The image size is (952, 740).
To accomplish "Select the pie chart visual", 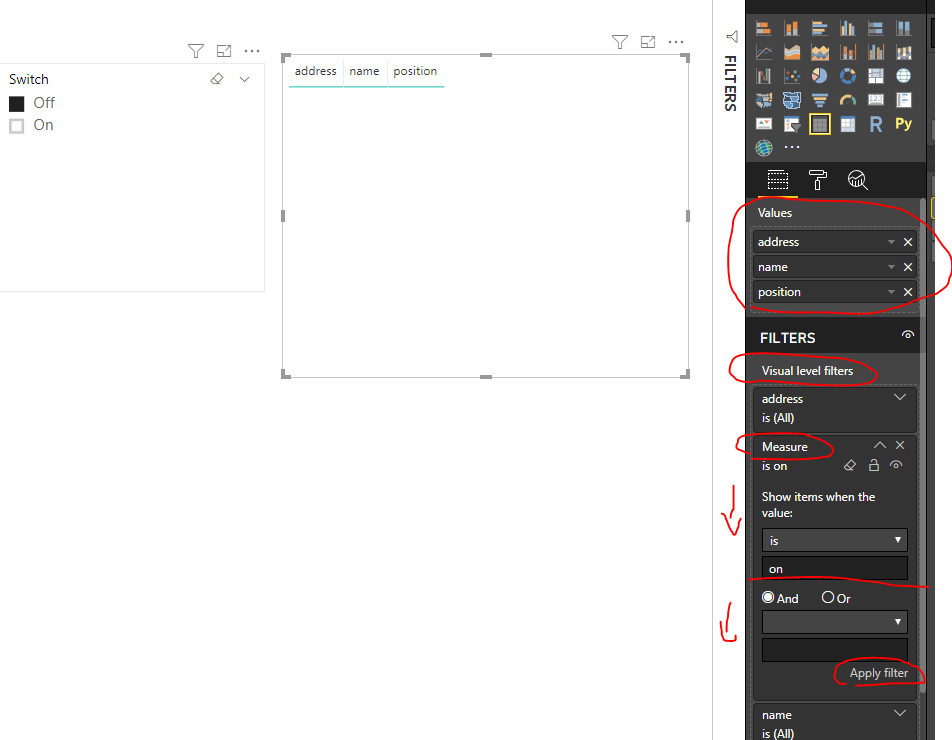I will (820, 76).
